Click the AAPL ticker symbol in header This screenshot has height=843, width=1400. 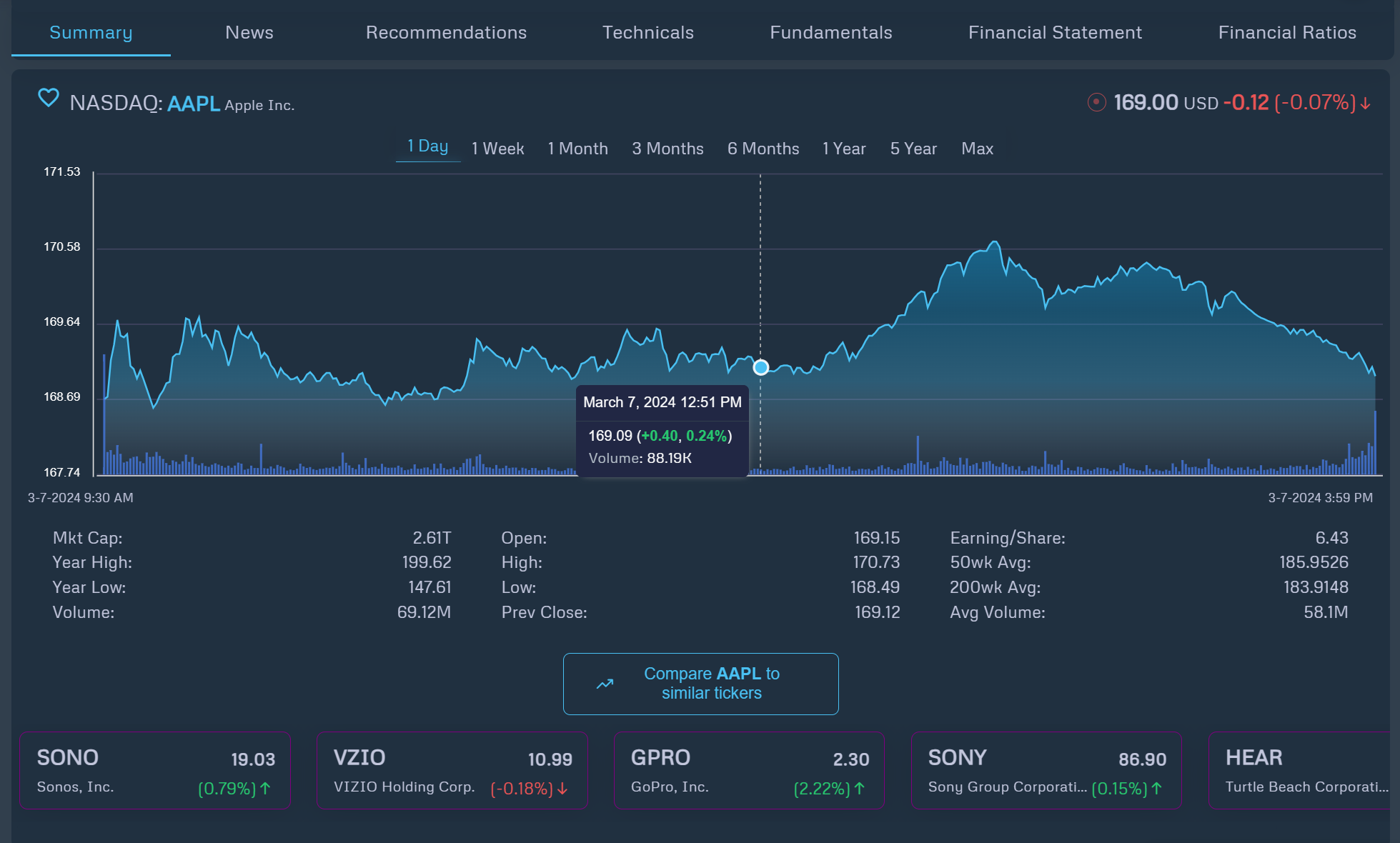(193, 104)
